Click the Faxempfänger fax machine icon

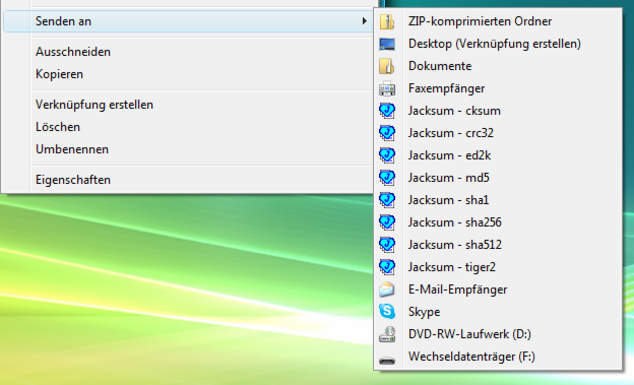pos(387,89)
